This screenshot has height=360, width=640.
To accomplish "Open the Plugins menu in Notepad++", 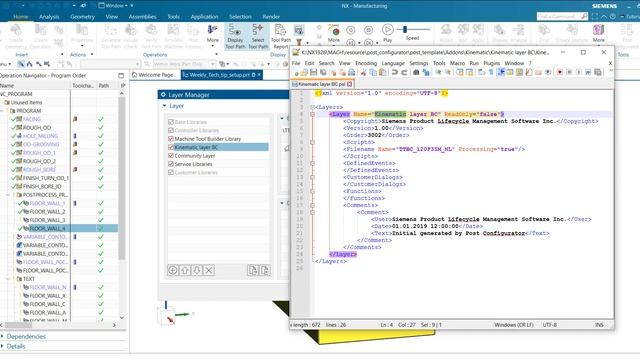I will 491,63.
